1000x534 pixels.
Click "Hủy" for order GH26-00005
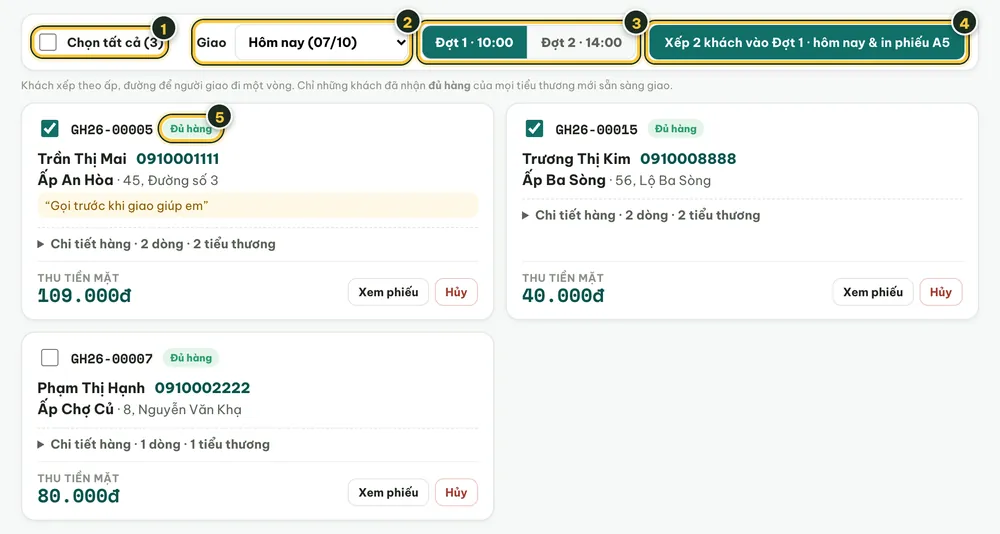(456, 292)
